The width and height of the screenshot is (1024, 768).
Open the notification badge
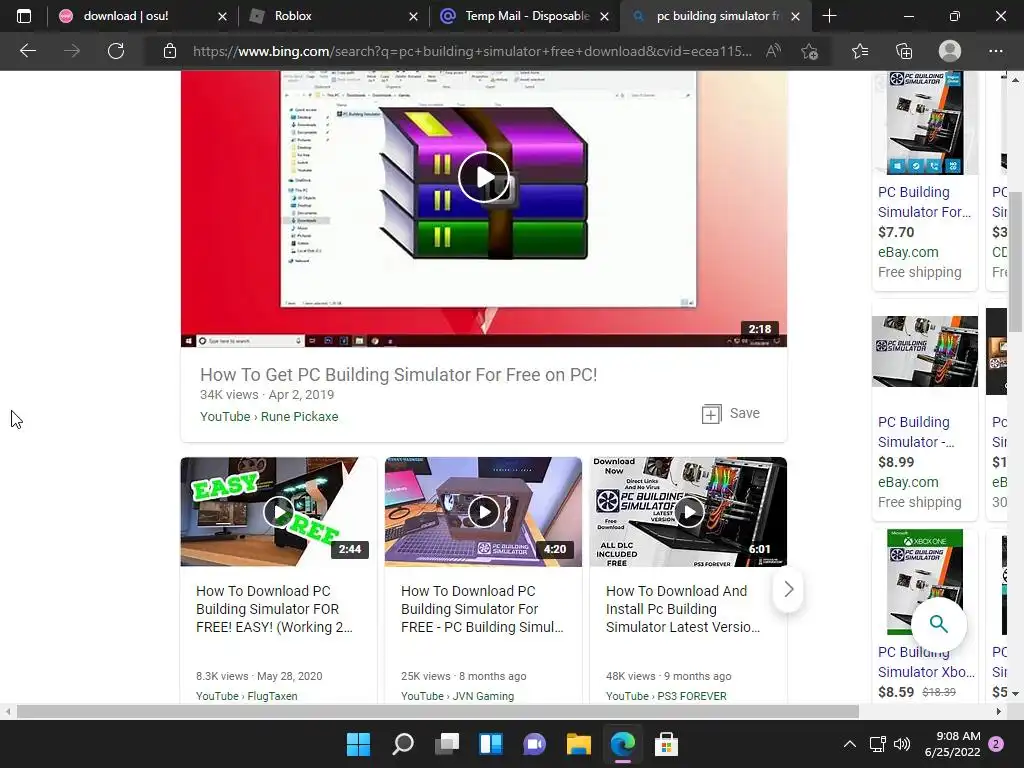(x=996, y=744)
